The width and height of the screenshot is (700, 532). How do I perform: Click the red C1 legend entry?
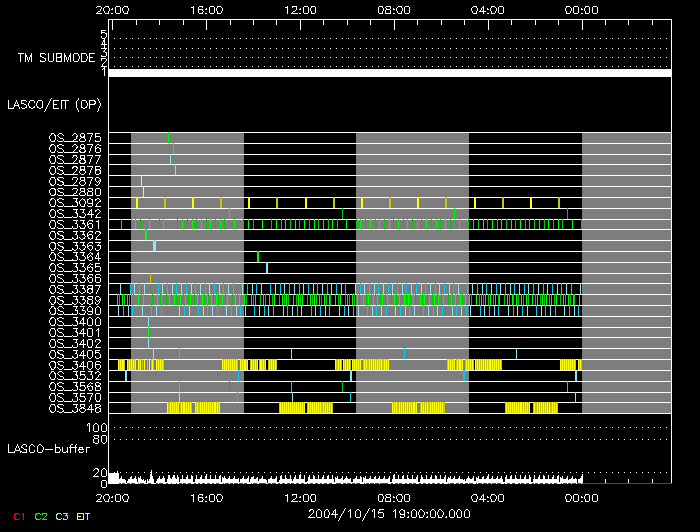(19, 517)
